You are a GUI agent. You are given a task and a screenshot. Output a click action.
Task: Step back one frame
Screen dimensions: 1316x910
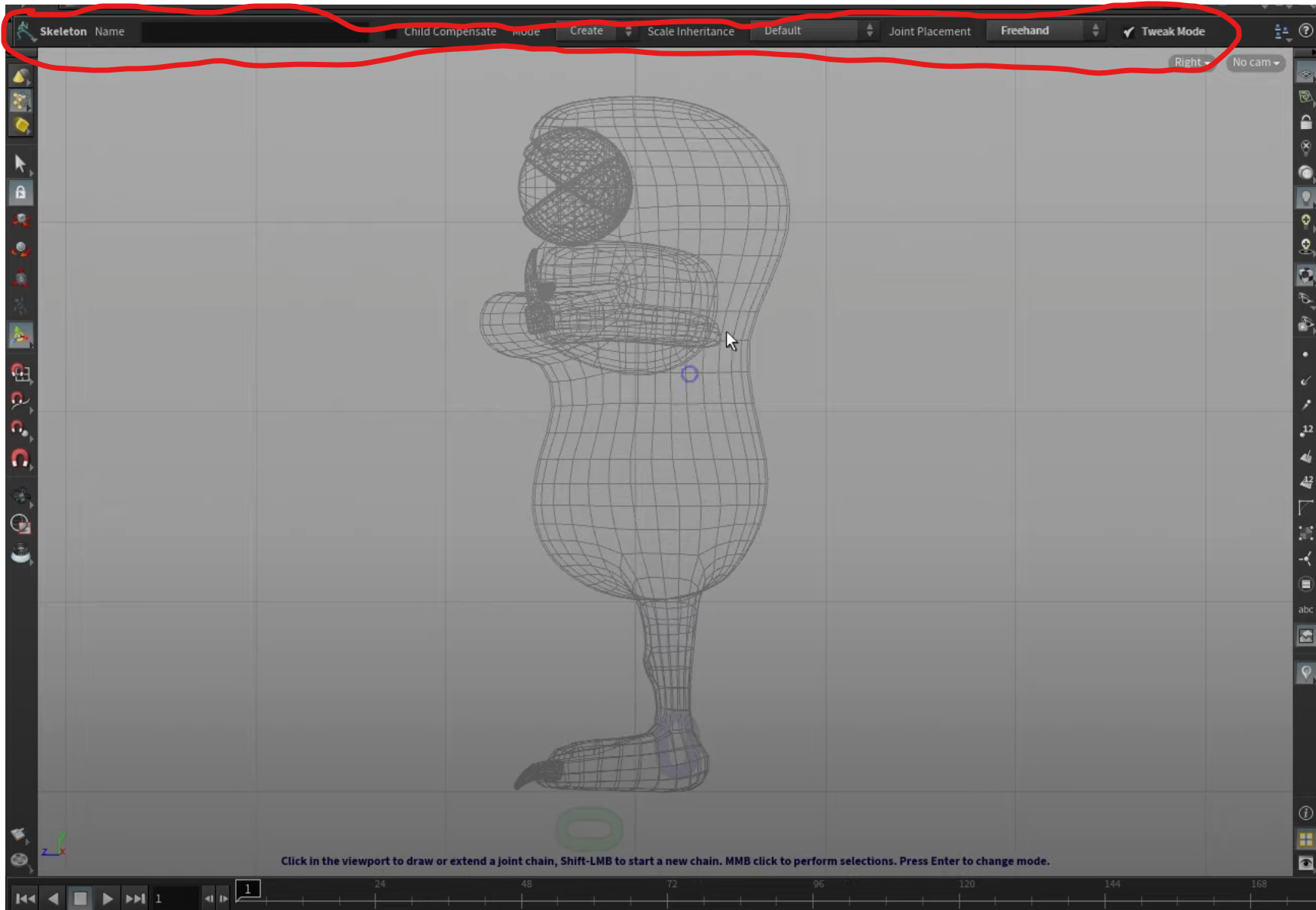(x=208, y=899)
